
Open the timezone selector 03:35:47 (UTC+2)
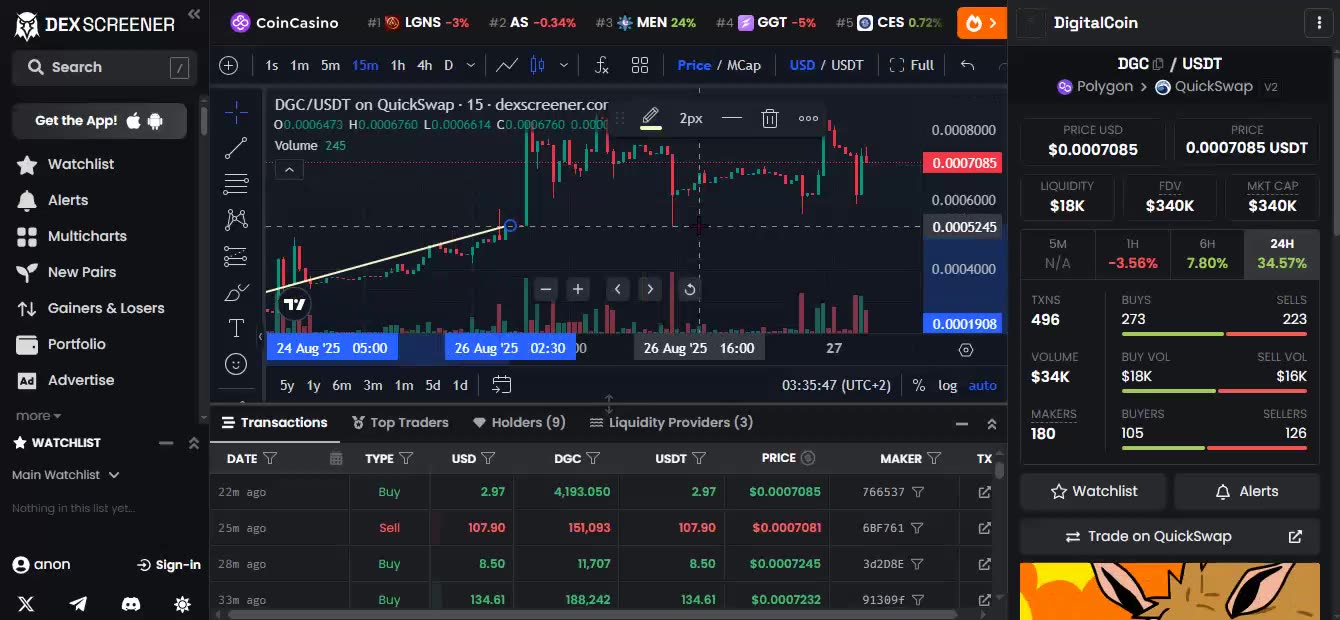click(836, 385)
